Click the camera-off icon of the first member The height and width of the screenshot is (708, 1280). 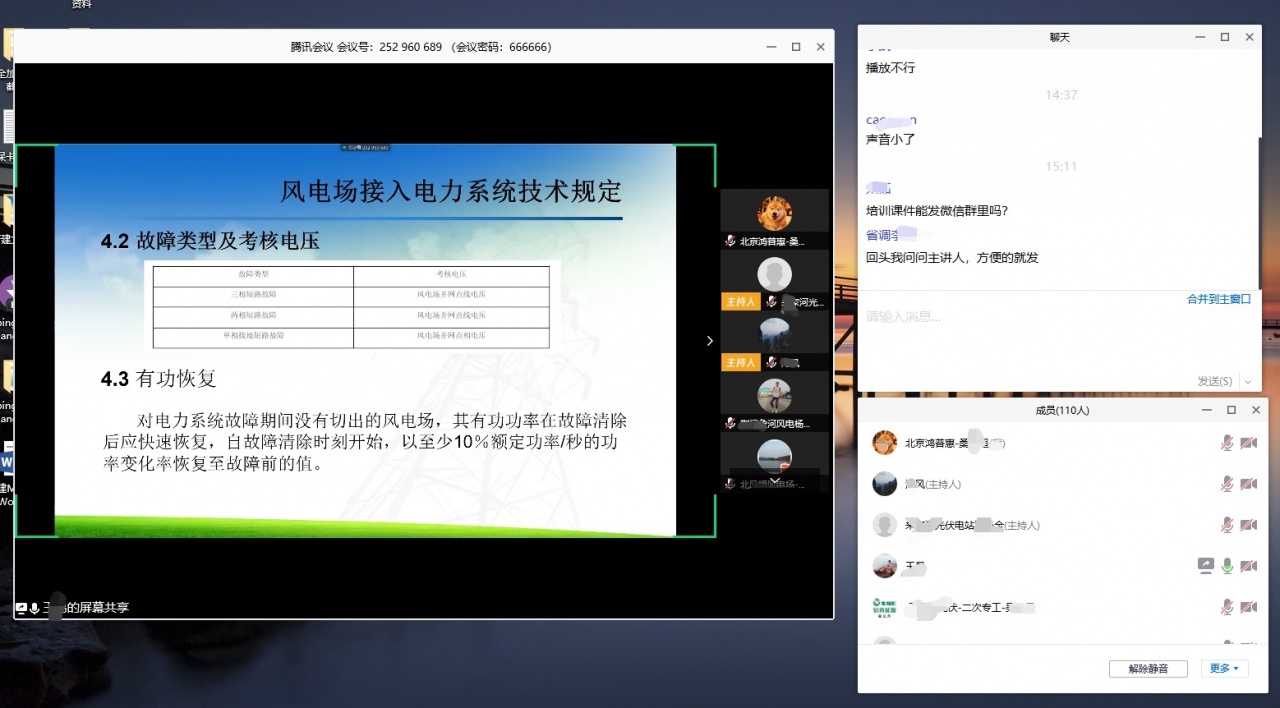tap(1248, 443)
